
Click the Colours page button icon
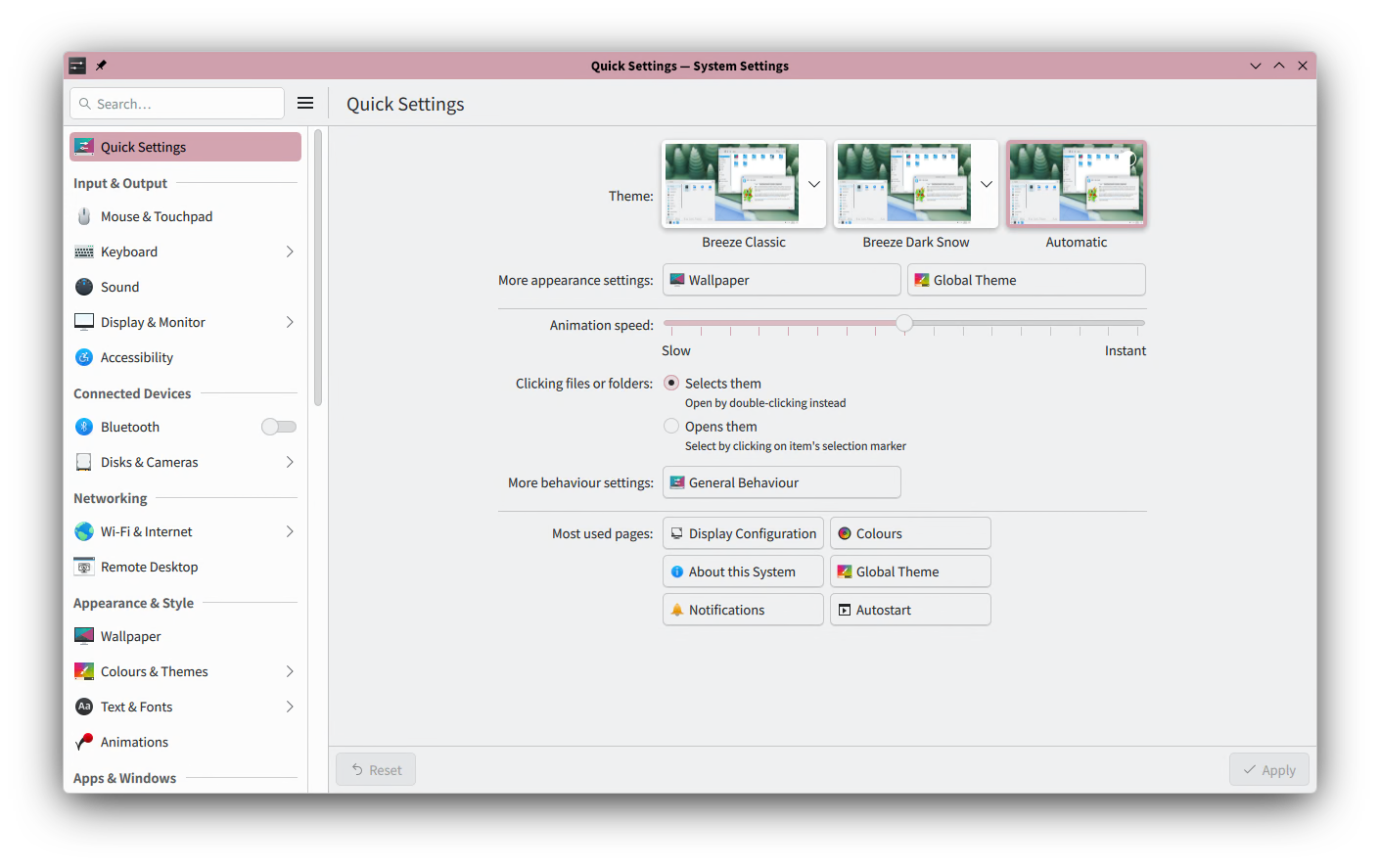click(845, 533)
